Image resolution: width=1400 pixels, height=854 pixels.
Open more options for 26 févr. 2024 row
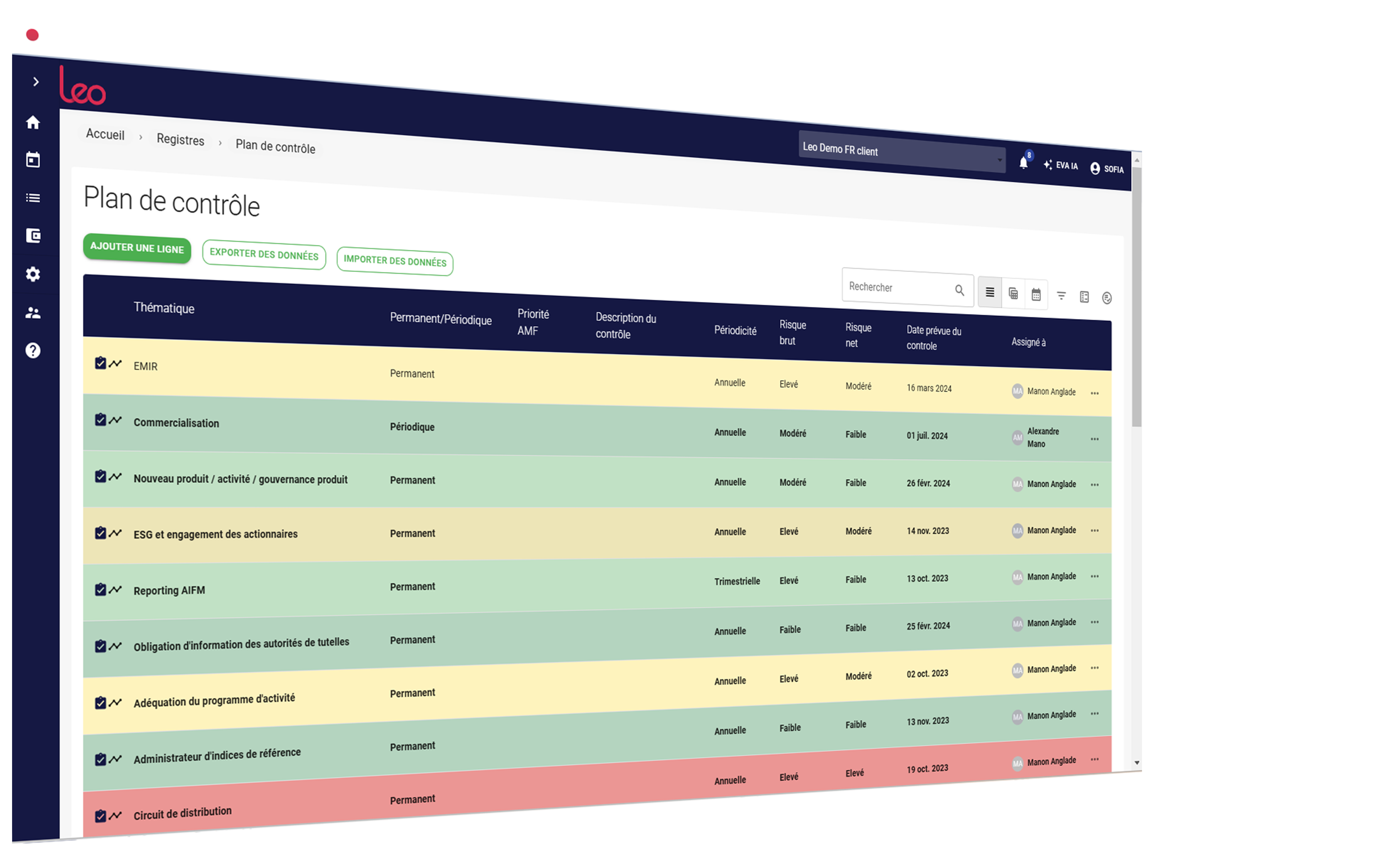(1094, 484)
